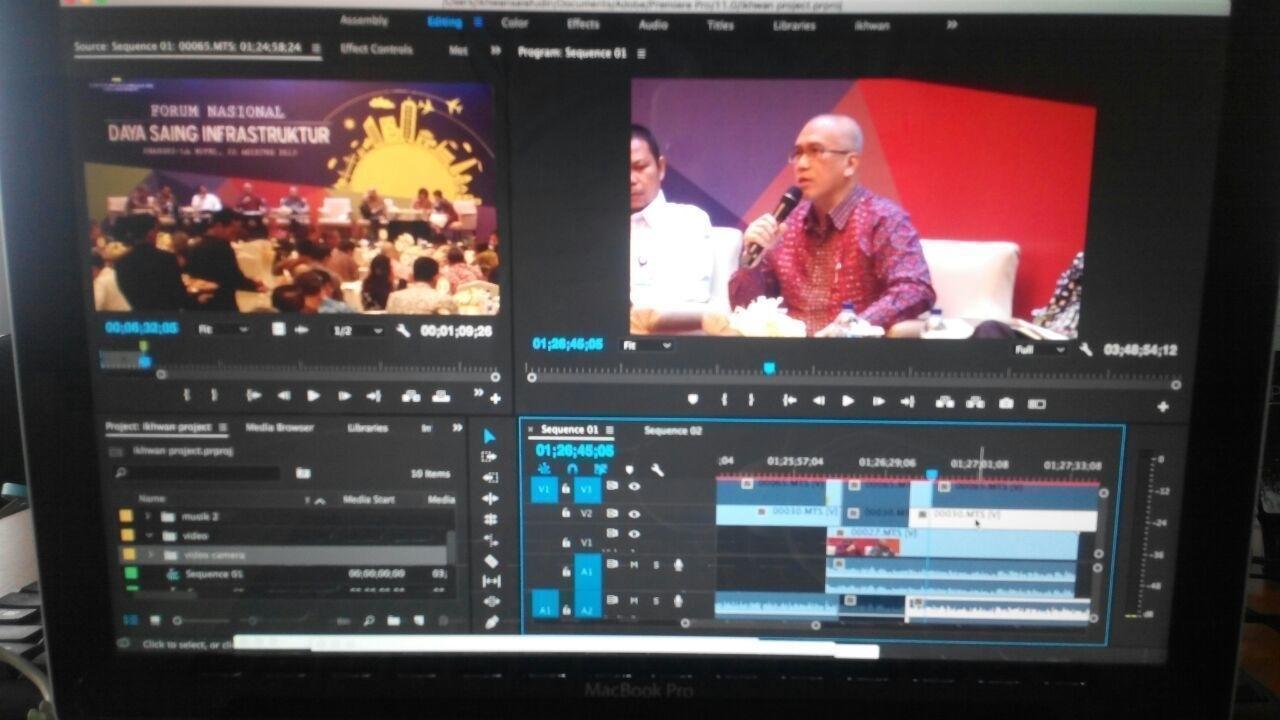
Task: Switch to the Color workspace
Action: pos(515,23)
